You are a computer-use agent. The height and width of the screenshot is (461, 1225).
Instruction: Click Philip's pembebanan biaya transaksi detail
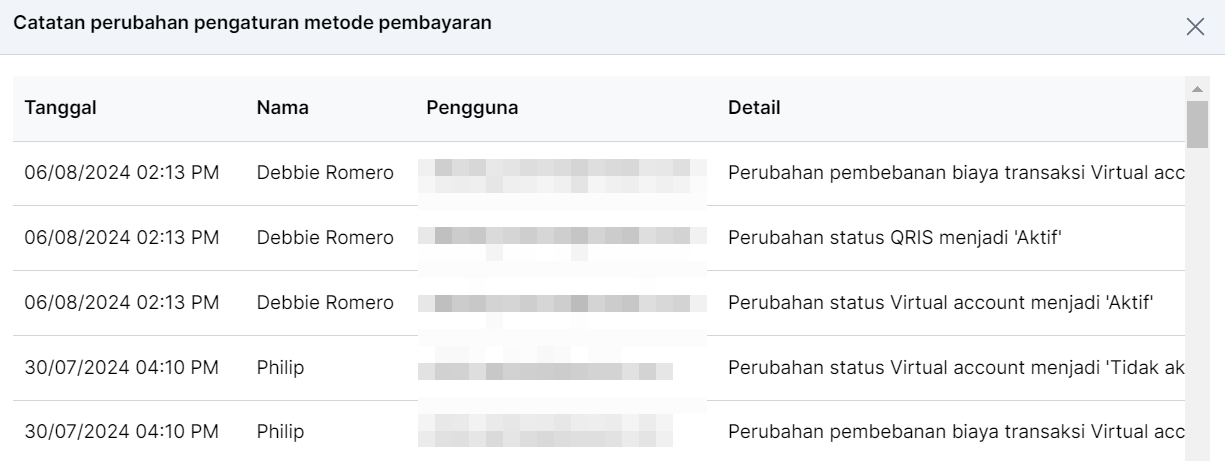click(956, 433)
